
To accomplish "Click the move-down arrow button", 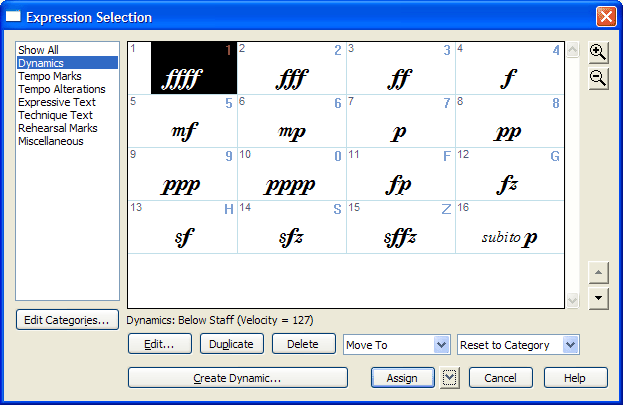I will (x=598, y=297).
